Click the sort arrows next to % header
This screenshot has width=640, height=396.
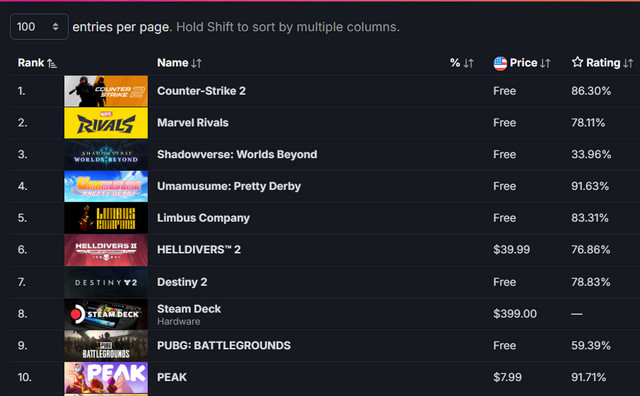(x=469, y=63)
